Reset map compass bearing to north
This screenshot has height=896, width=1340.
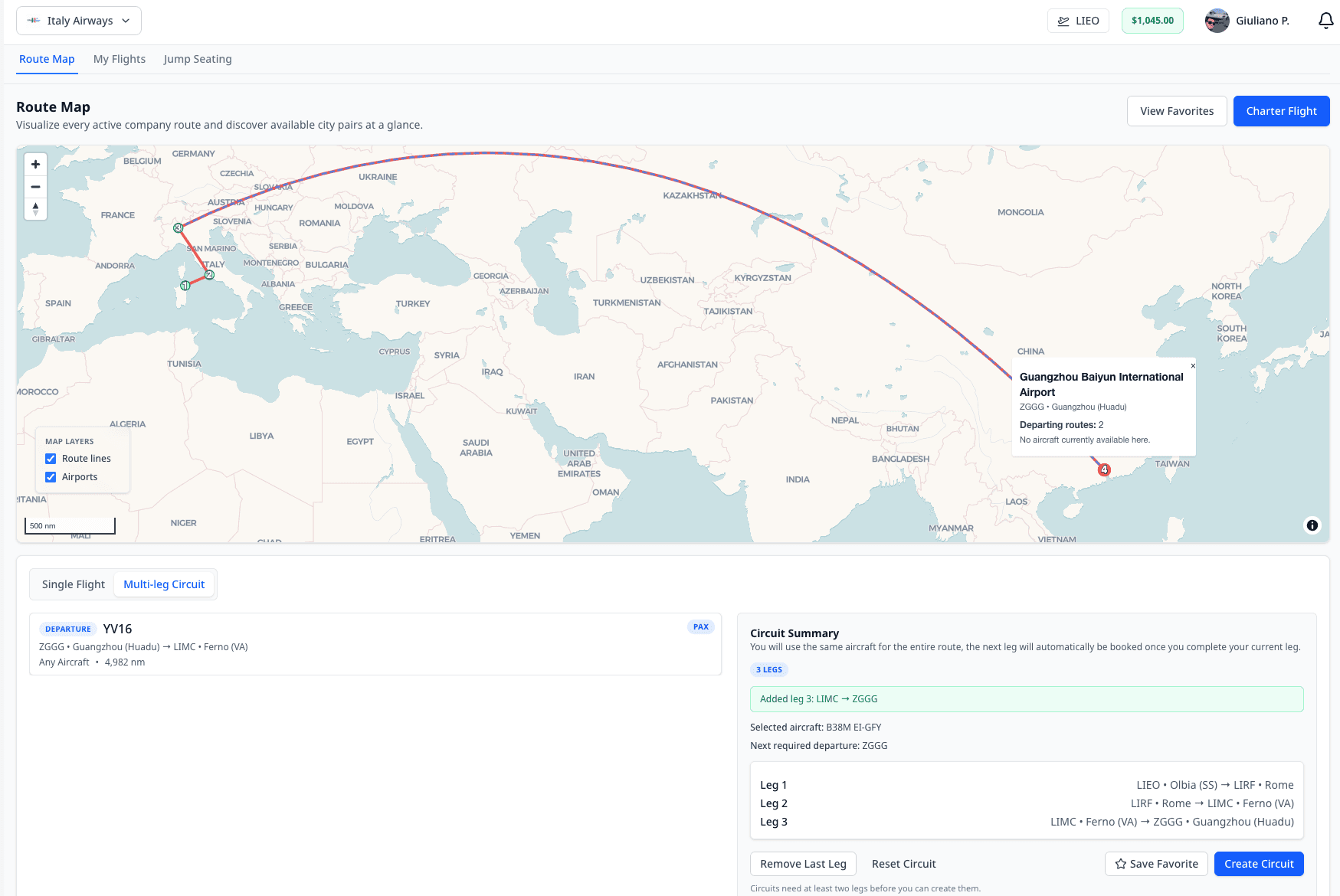pos(35,208)
